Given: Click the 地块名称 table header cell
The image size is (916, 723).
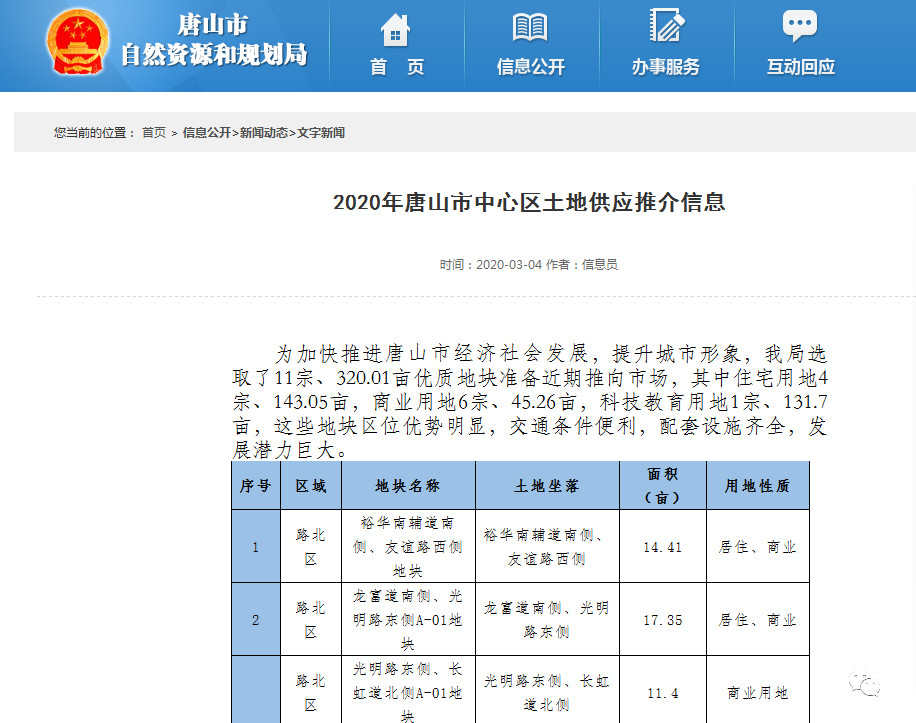Looking at the screenshot, I should pyautogui.click(x=408, y=486).
